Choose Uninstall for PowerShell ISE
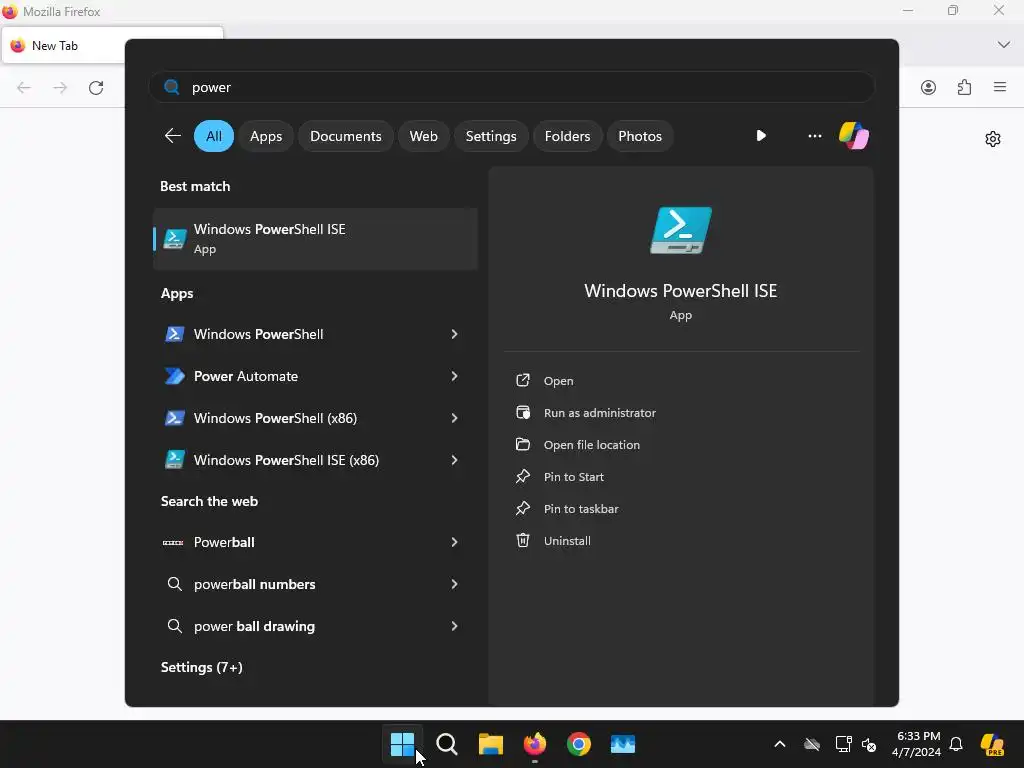The width and height of the screenshot is (1024, 768). 567,541
